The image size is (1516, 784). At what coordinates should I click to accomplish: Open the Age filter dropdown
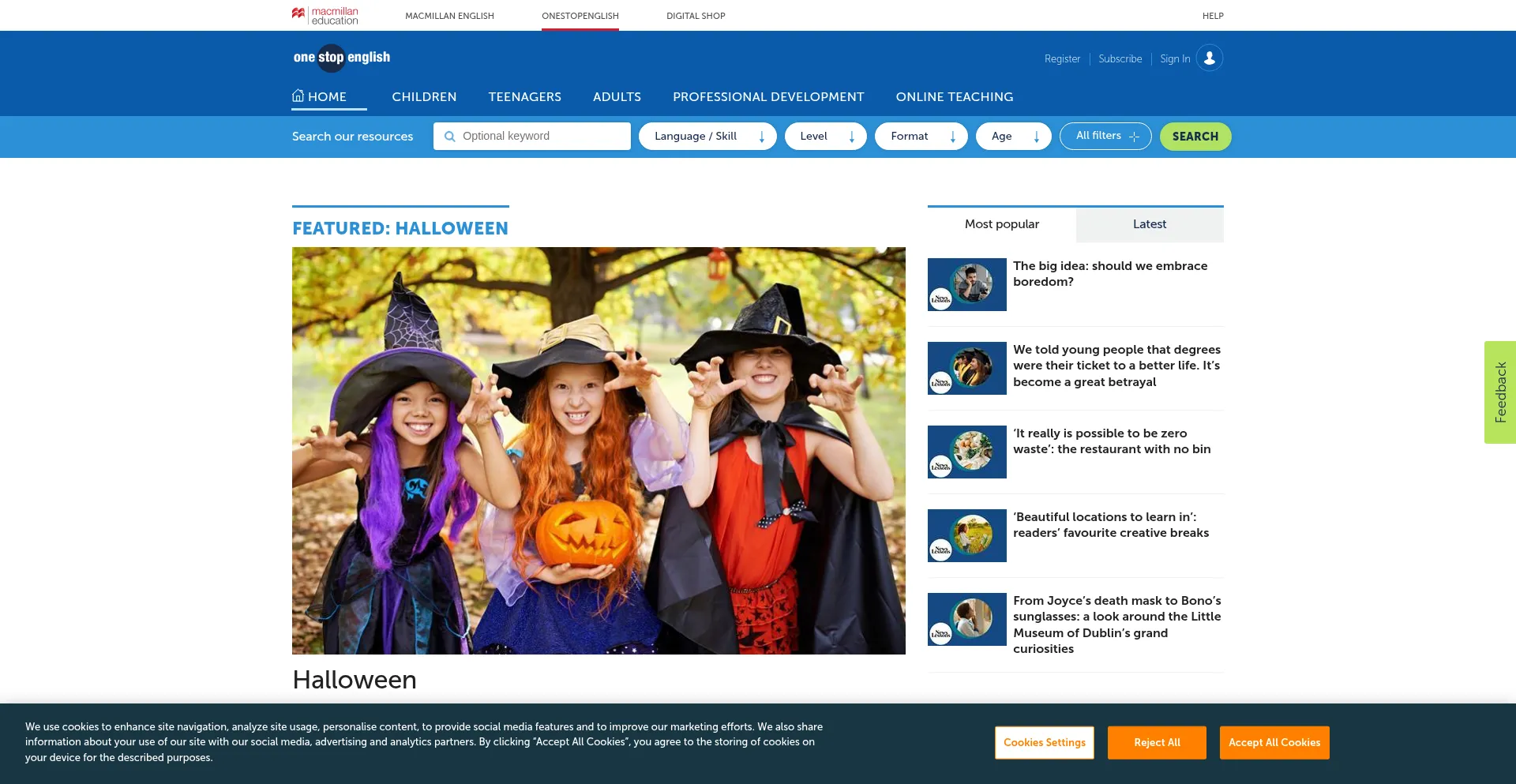[x=1013, y=137]
